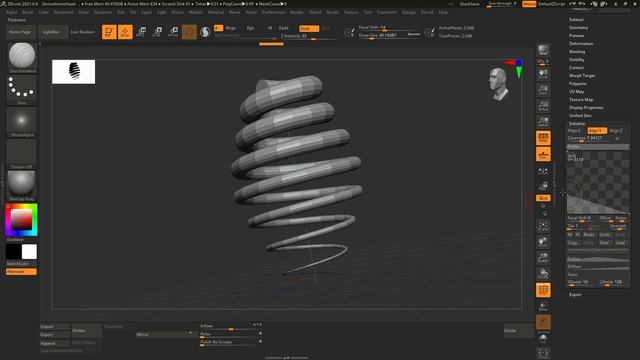Click the Rotate view icon
Image resolution: width=640 pixels, height=360 pixels.
543,273
